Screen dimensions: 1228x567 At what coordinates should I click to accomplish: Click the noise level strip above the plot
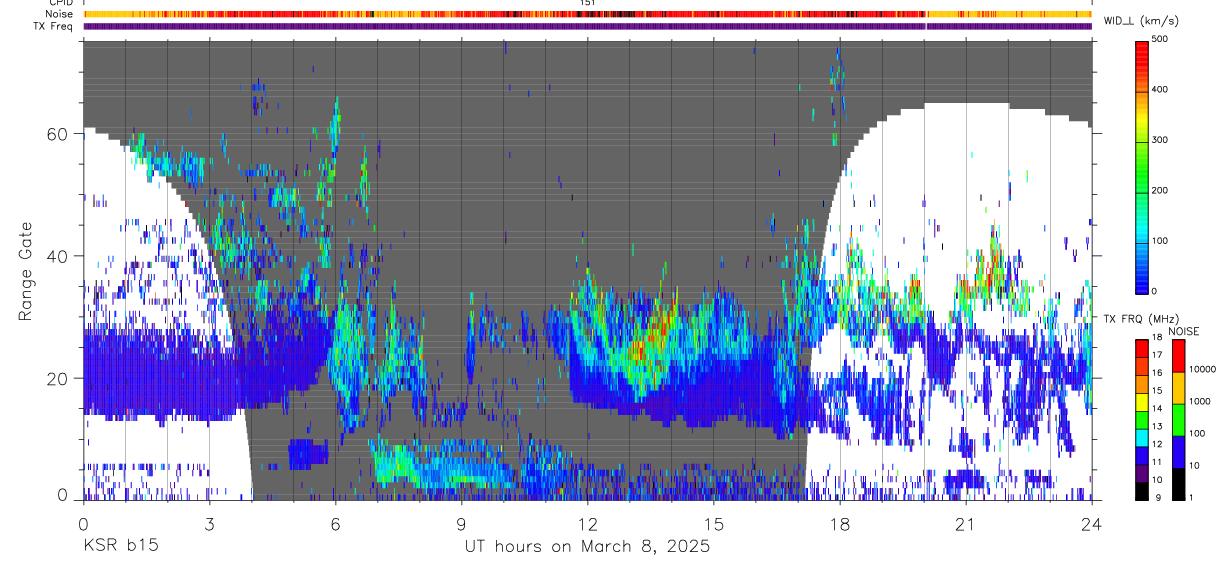pos(587,14)
